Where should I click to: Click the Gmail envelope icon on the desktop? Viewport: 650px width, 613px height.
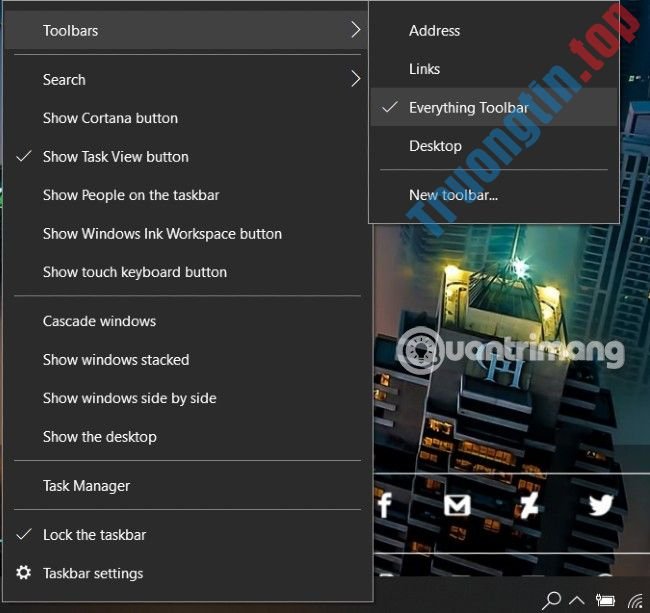coord(457,505)
